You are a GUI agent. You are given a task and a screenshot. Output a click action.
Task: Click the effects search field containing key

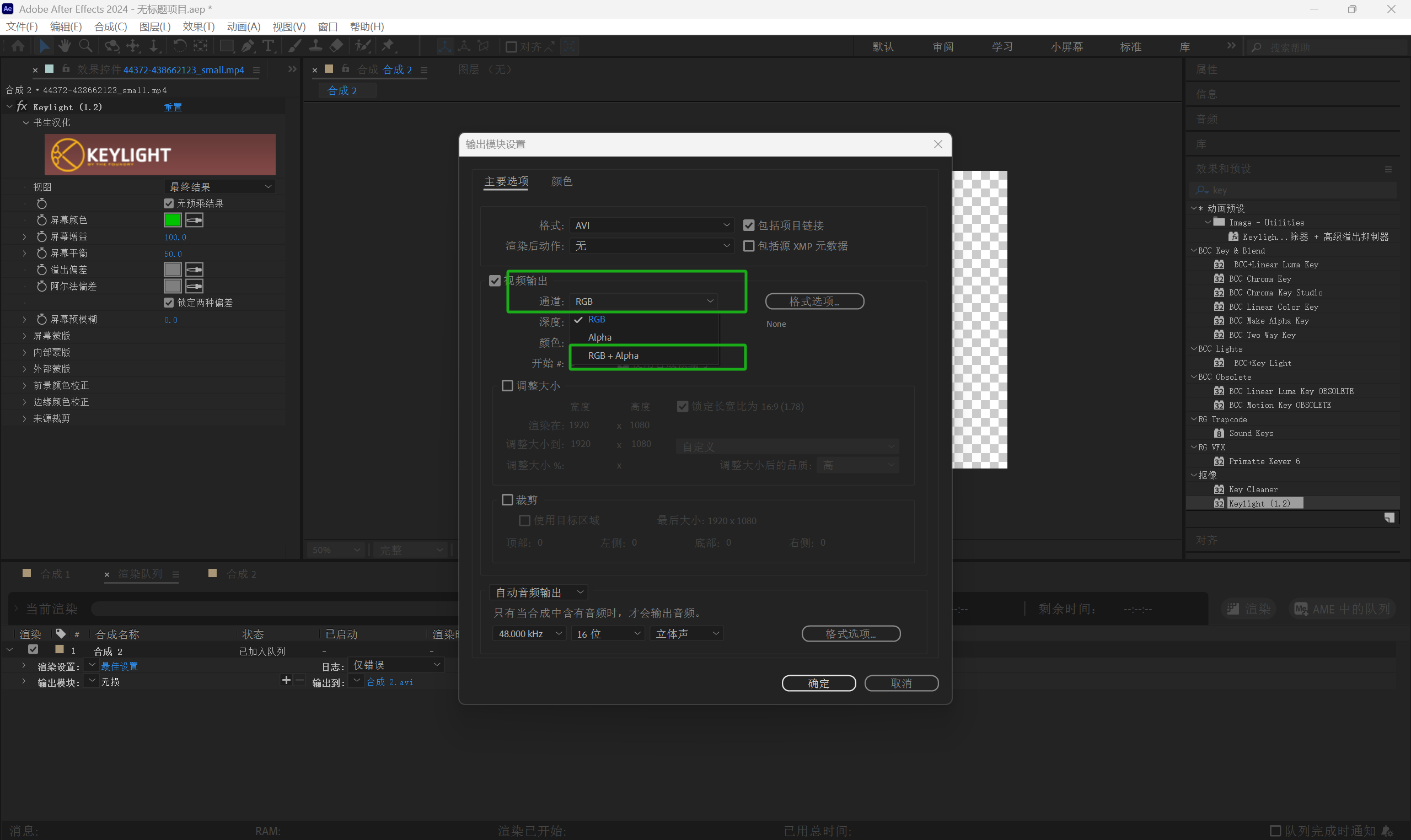click(x=1292, y=190)
